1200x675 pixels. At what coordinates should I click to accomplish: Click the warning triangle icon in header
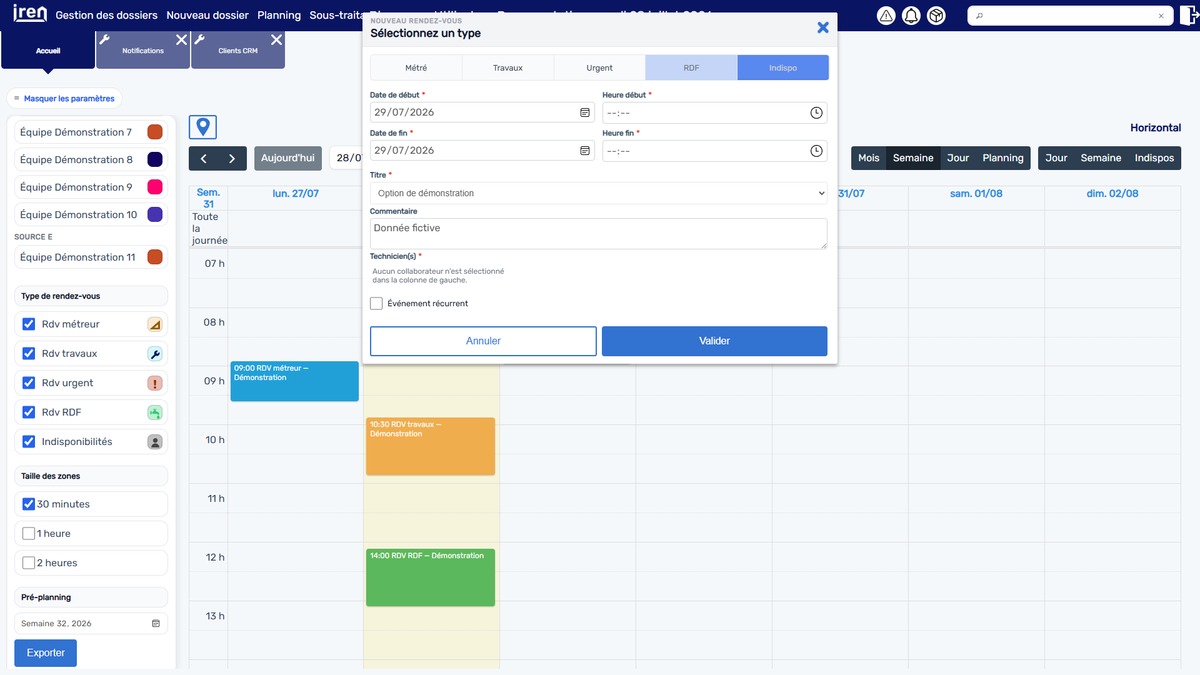click(x=886, y=16)
